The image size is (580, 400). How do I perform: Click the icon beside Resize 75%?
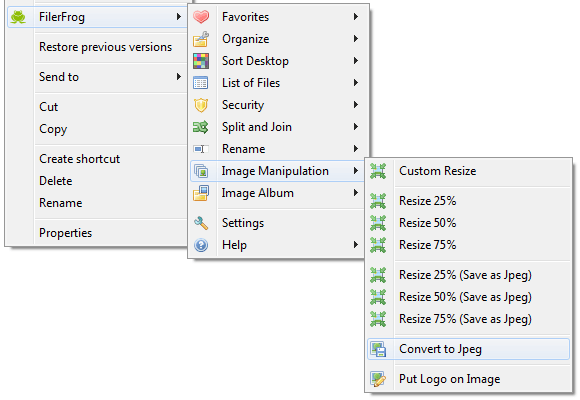click(x=378, y=245)
